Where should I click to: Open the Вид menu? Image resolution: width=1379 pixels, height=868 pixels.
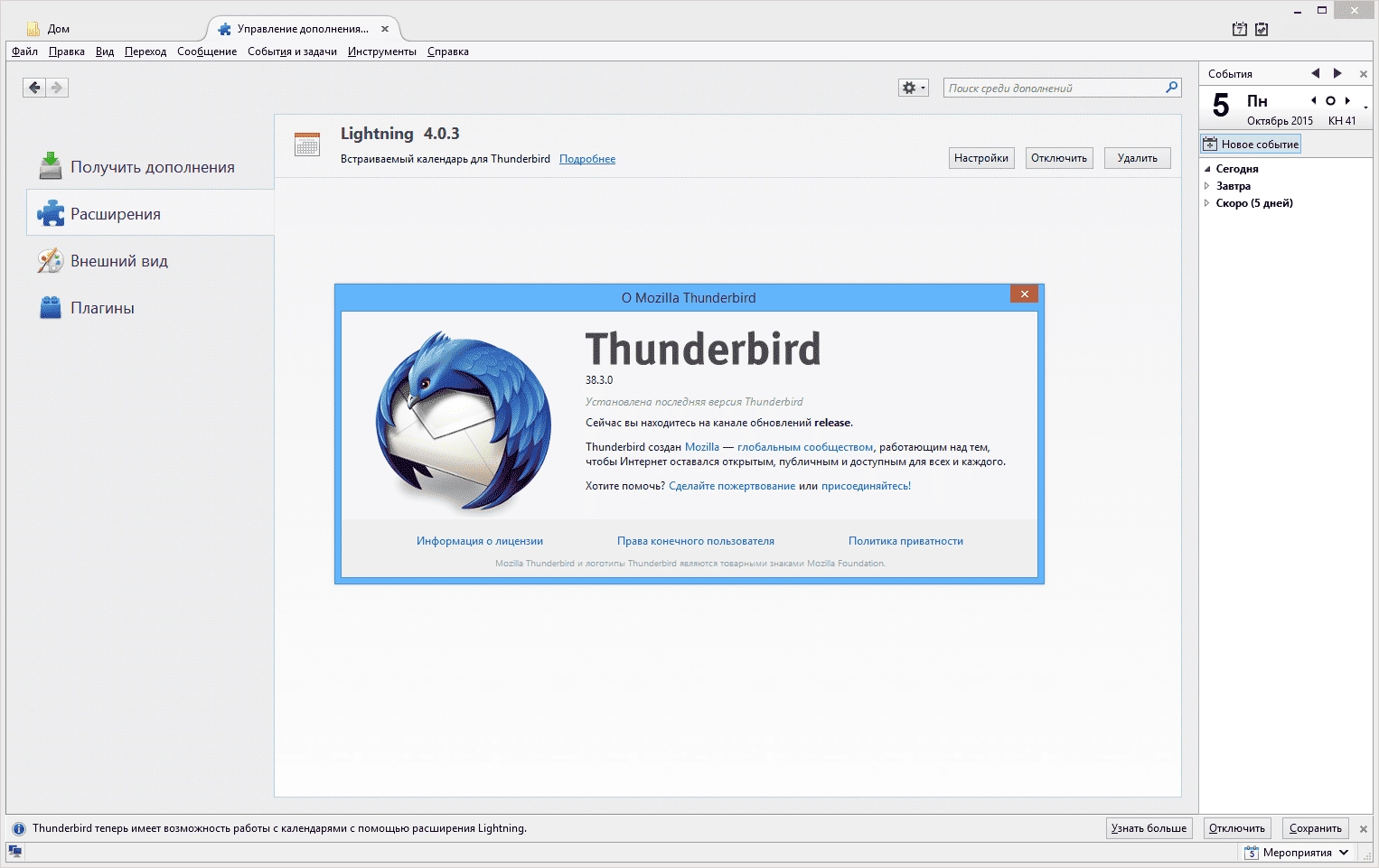pyautogui.click(x=105, y=51)
